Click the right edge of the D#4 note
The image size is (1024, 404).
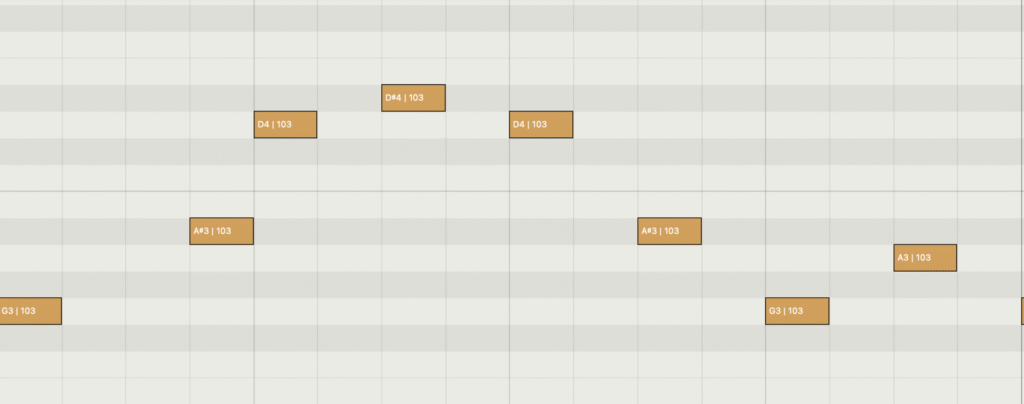pos(444,98)
